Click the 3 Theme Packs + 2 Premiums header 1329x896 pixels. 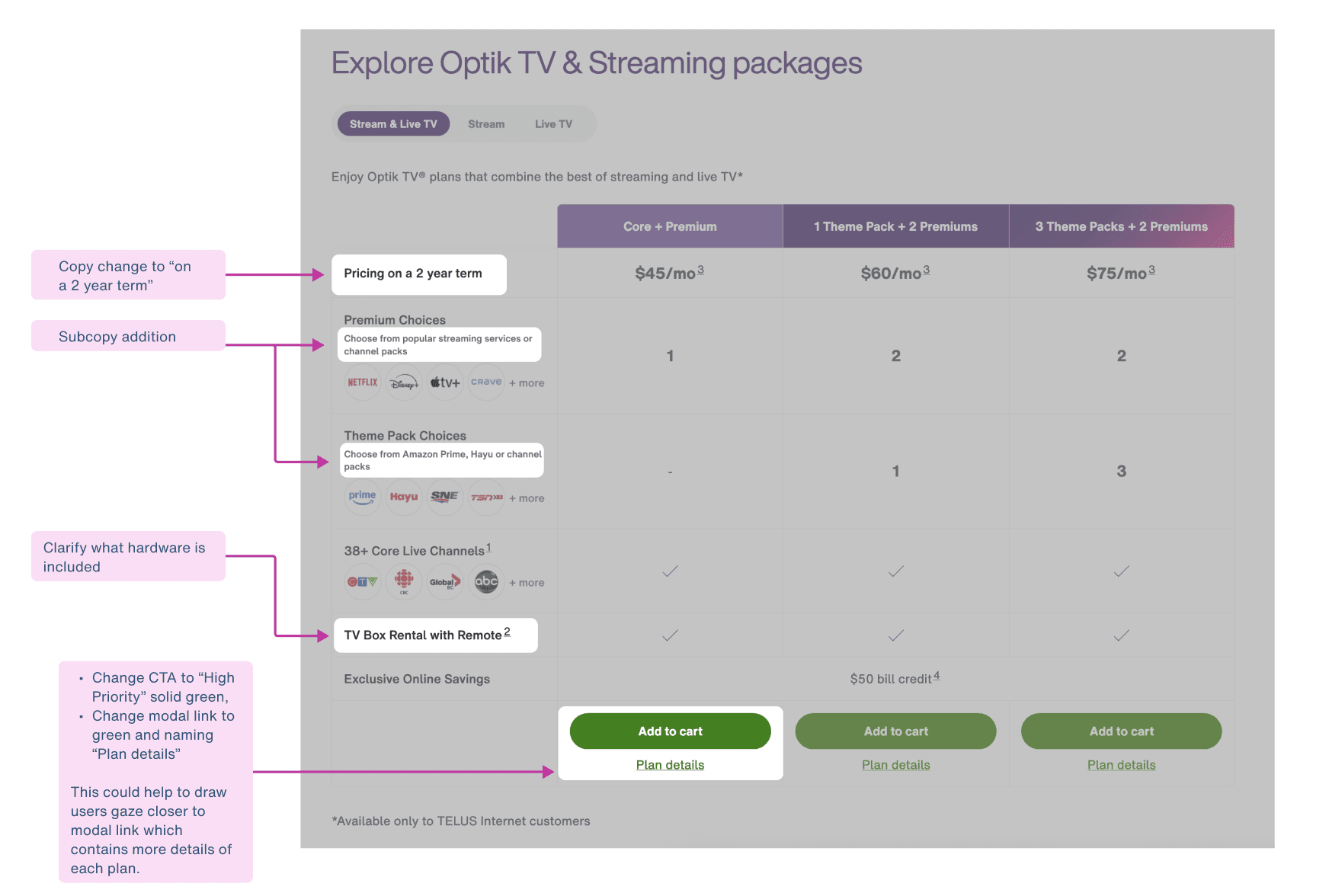click(x=1122, y=226)
